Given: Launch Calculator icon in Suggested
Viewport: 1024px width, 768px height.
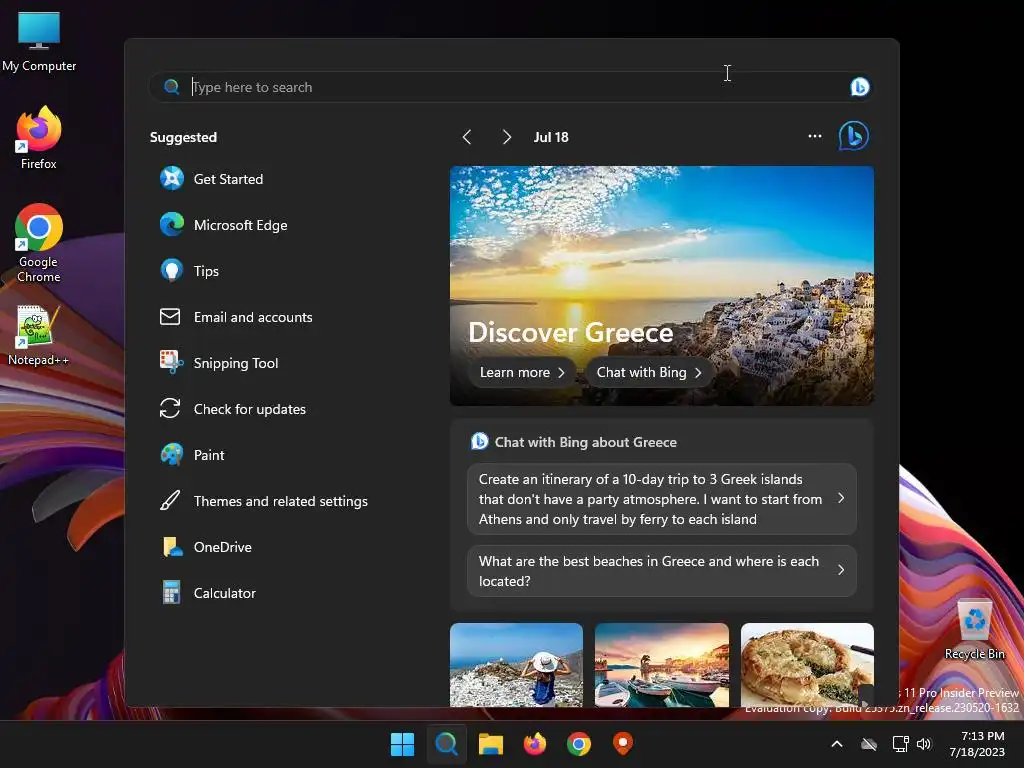Looking at the screenshot, I should (x=171, y=593).
